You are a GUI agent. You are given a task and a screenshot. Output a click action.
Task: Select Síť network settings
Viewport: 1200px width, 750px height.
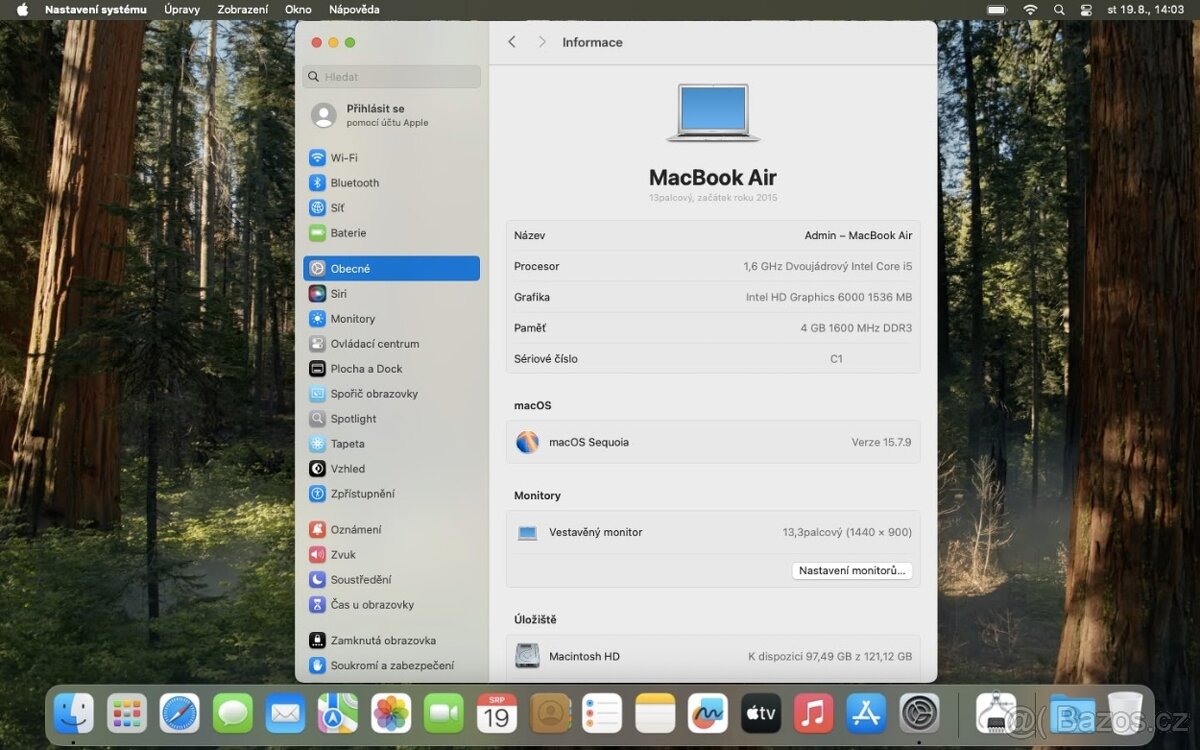391,208
